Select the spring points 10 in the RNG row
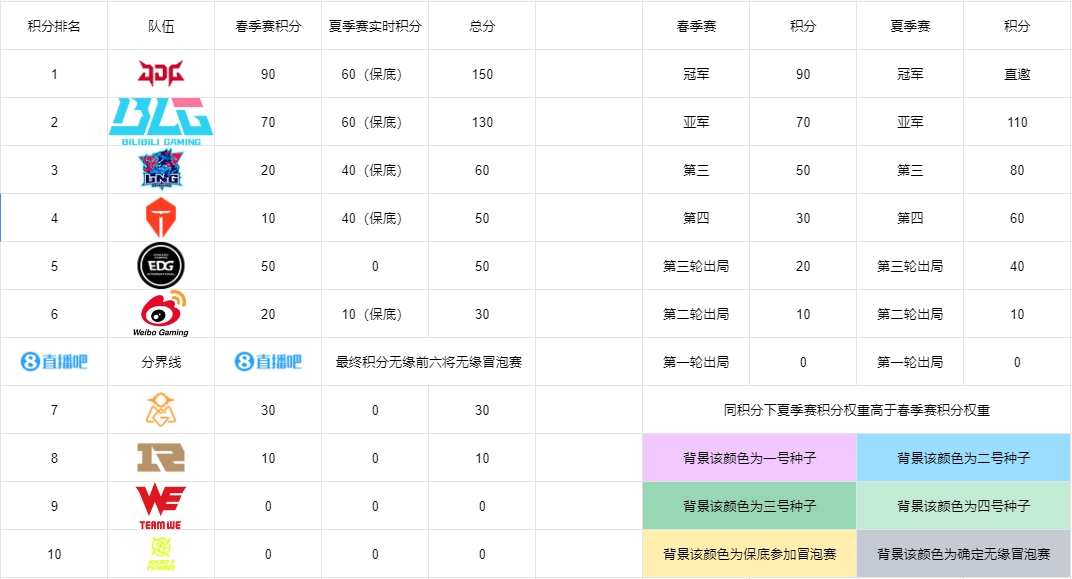The image size is (1072, 579). point(268,458)
